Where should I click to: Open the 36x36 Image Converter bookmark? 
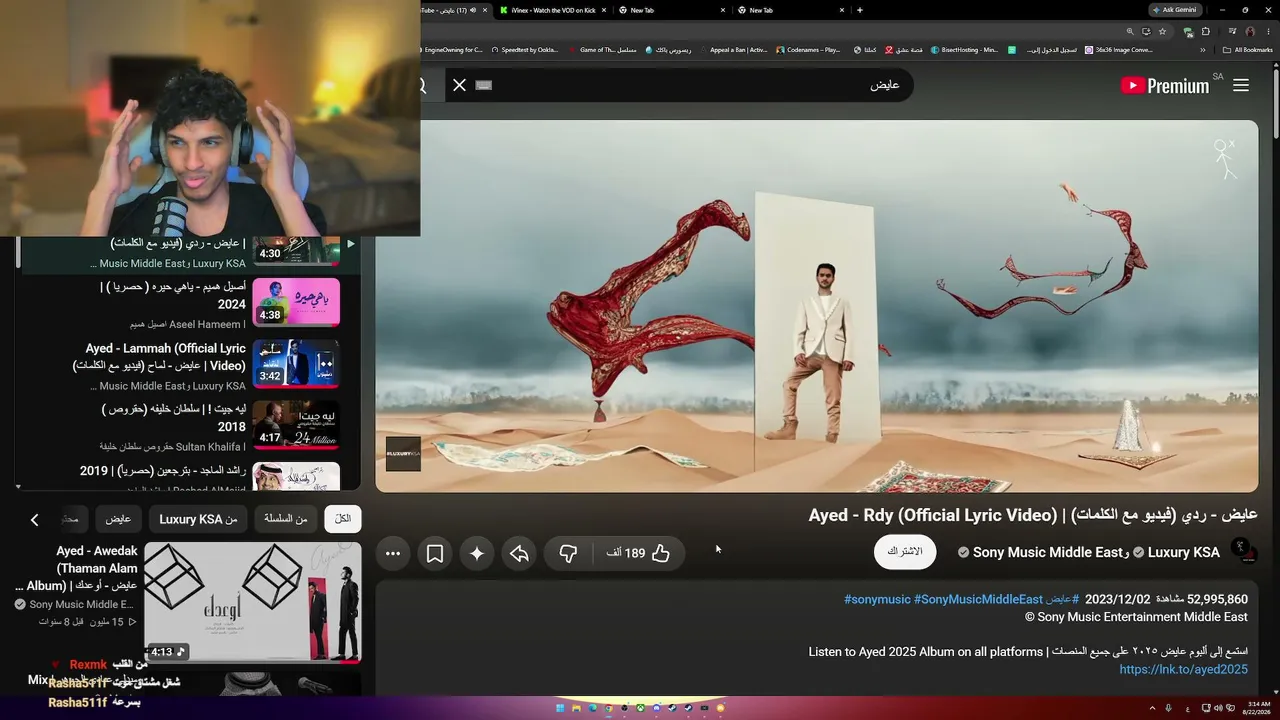point(1118,49)
